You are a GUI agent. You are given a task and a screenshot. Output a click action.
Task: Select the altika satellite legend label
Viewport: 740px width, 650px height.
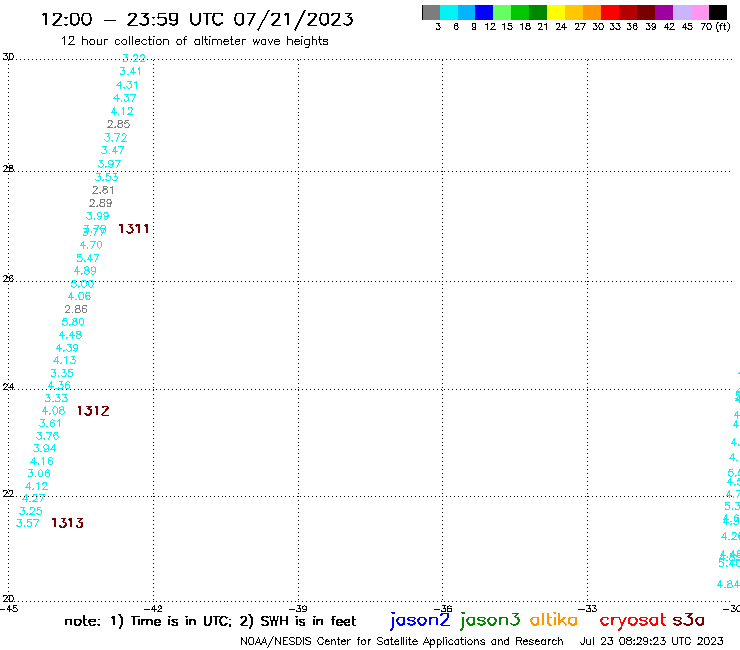coord(554,619)
